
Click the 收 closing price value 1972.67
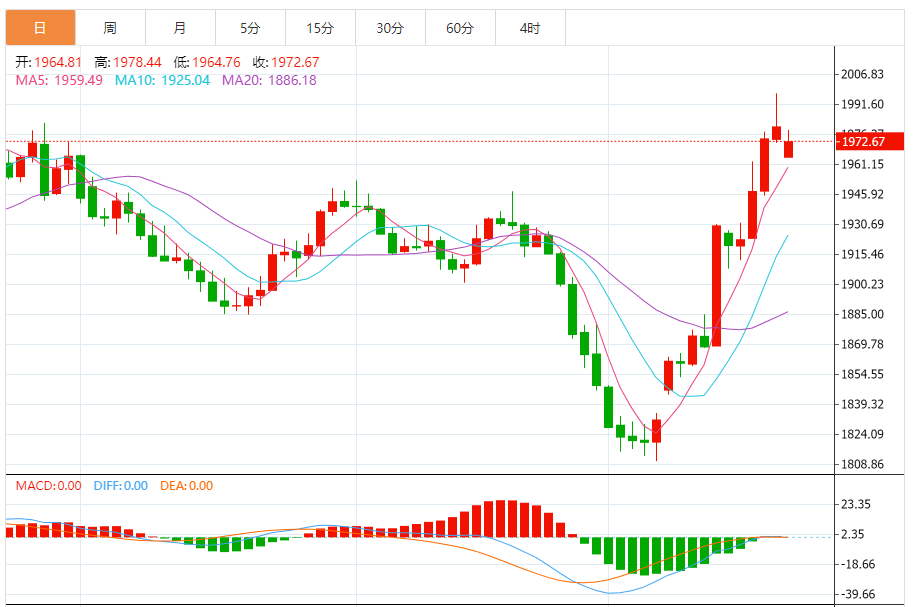tap(295, 62)
